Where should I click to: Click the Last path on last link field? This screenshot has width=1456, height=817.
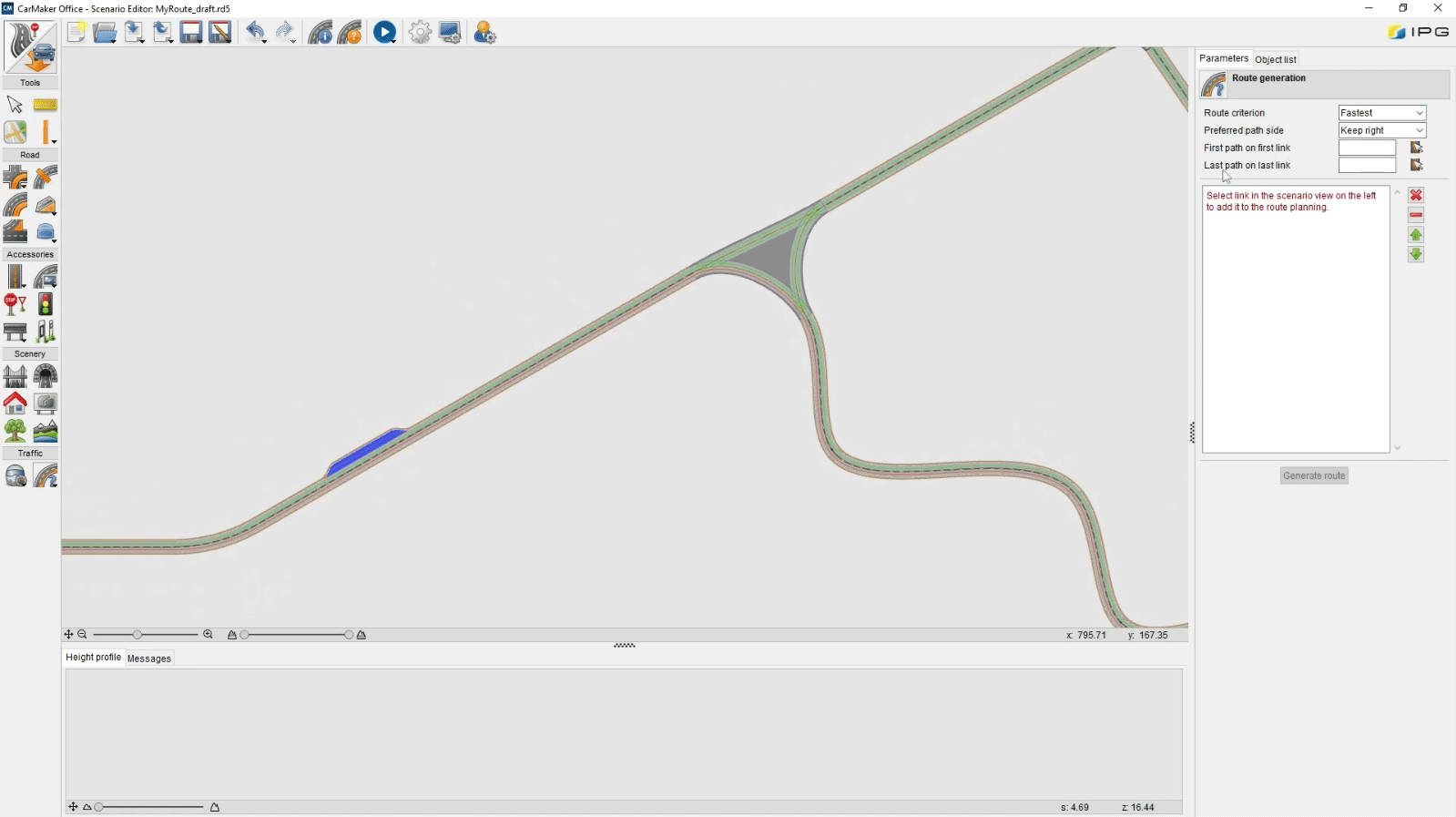[1368, 165]
